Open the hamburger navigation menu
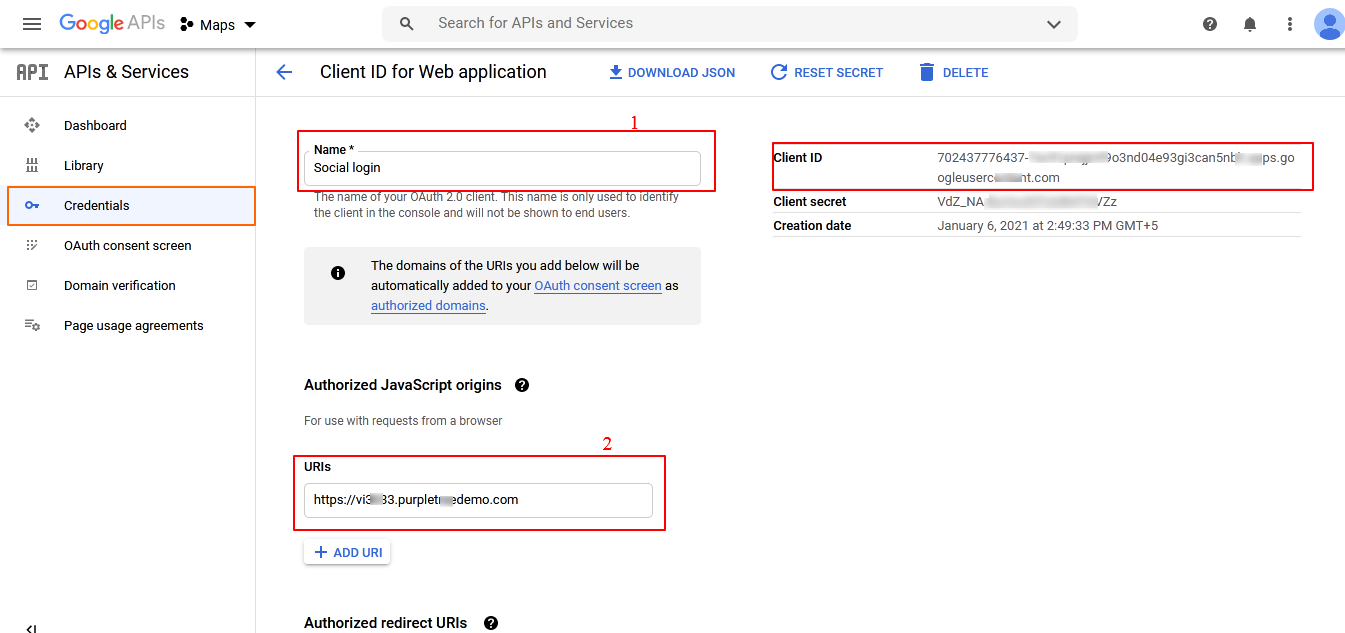Viewport: 1345px width, 633px height. point(32,24)
